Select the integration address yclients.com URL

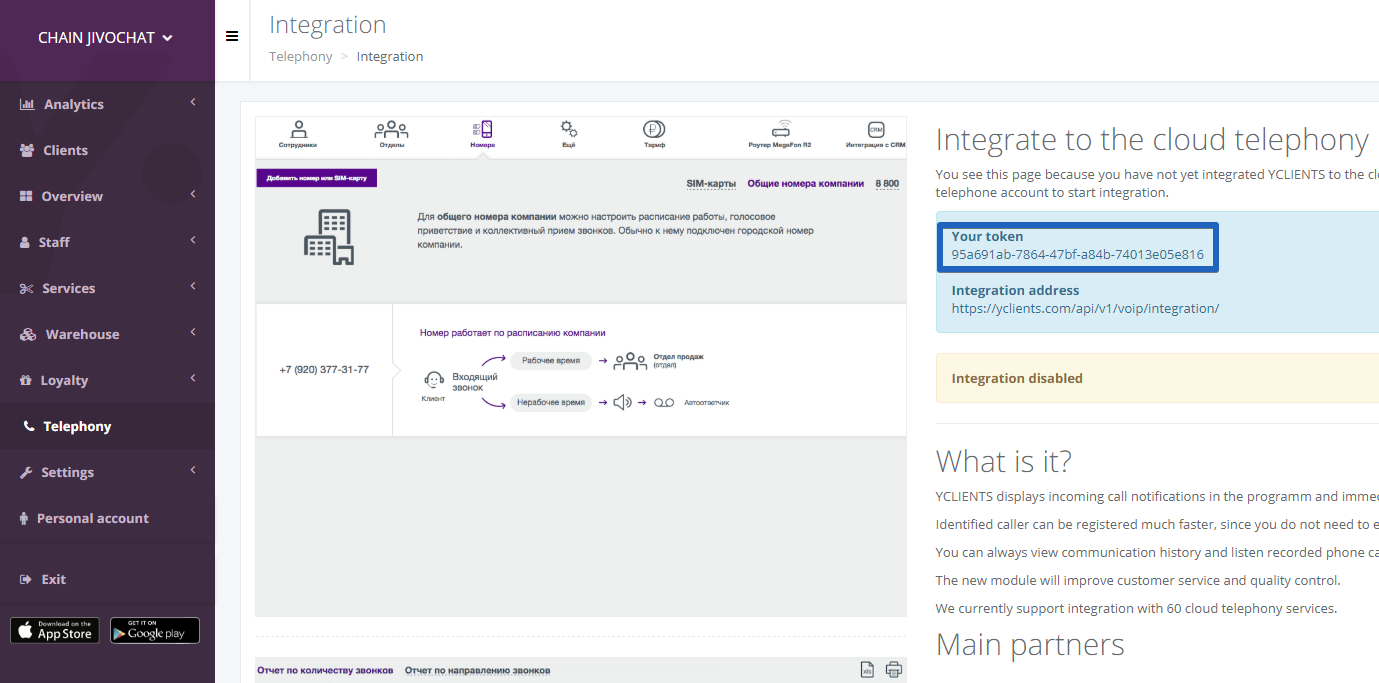pos(1085,308)
